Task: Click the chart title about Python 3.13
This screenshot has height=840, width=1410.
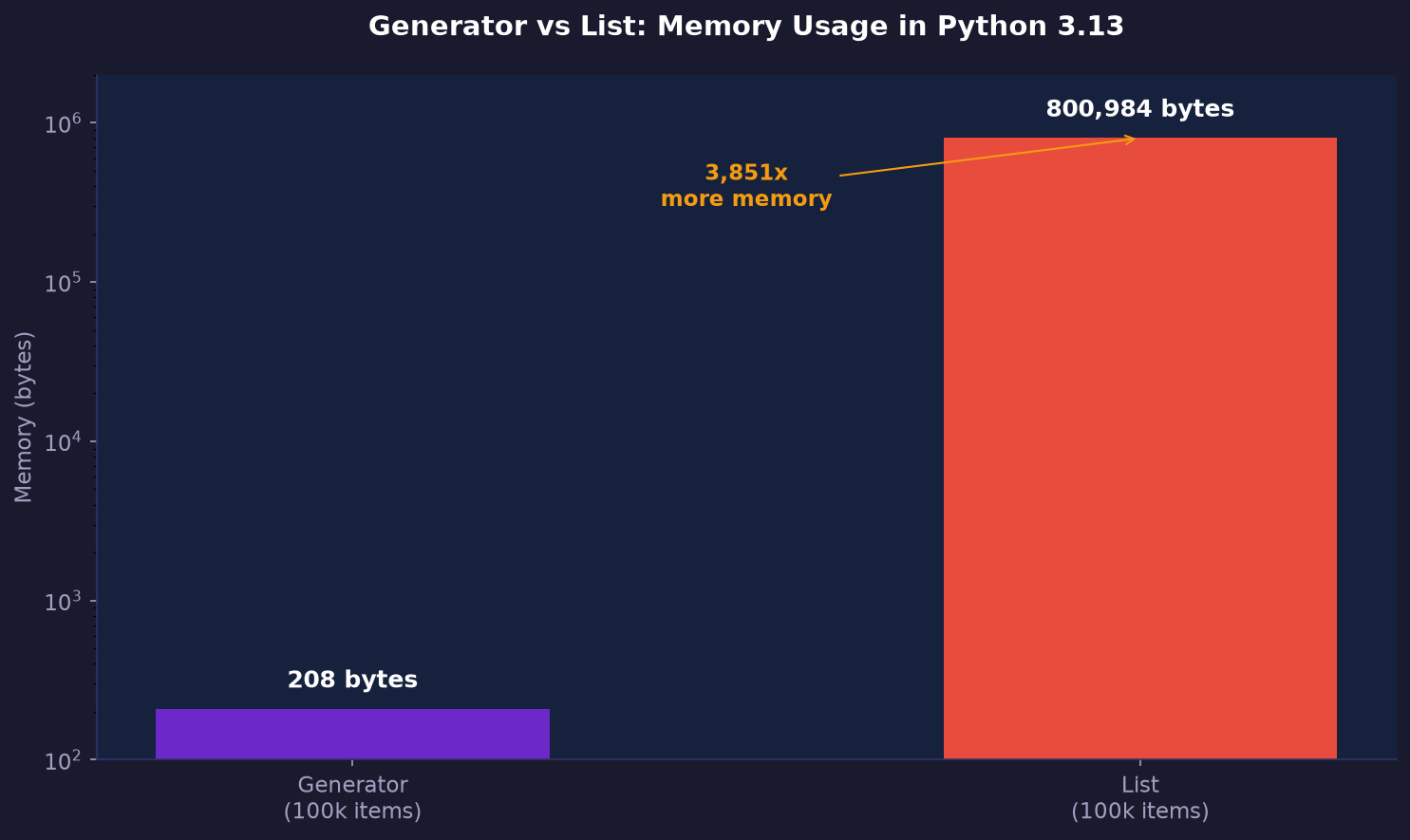Action: click(745, 27)
